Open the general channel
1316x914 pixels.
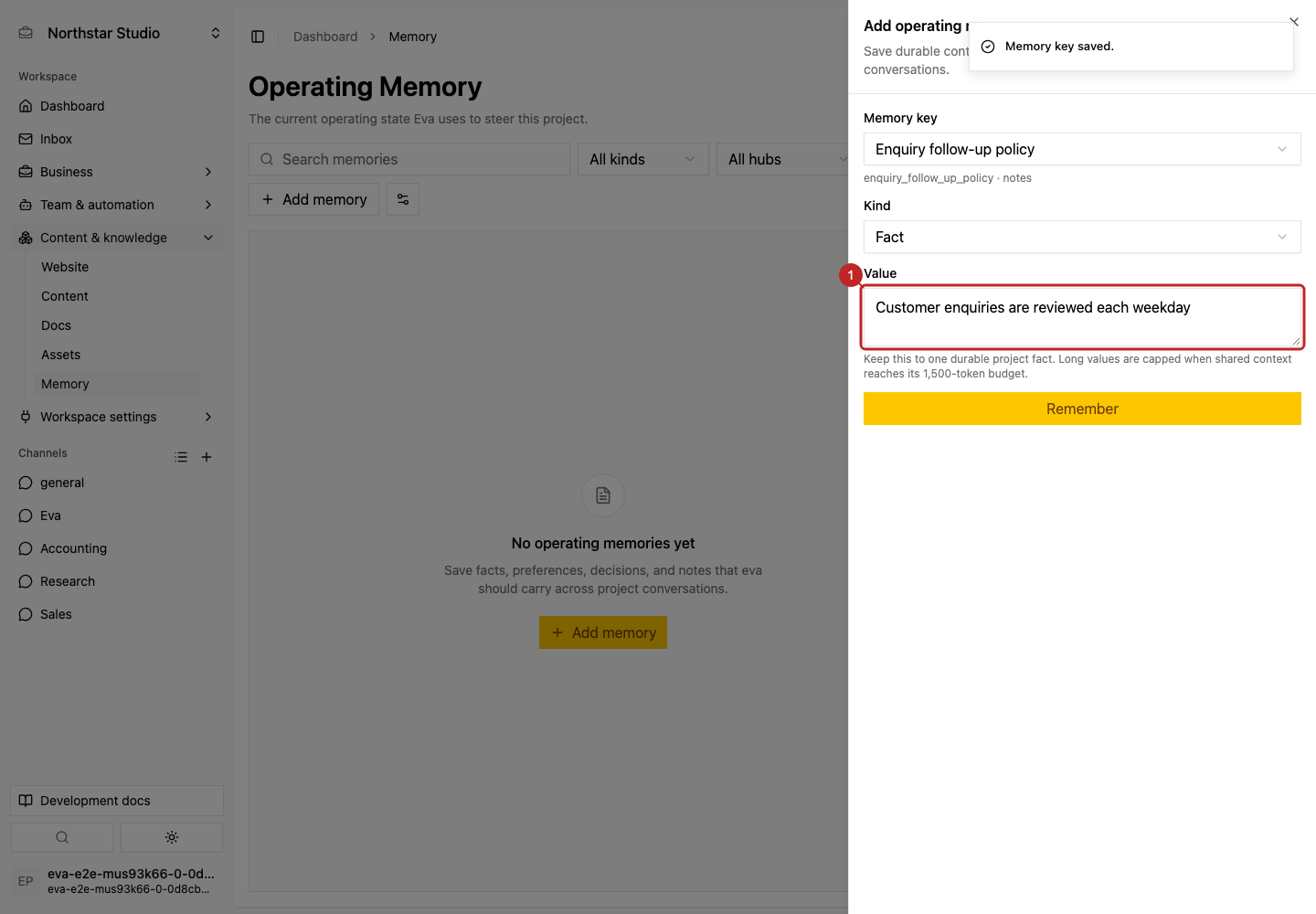pos(117,483)
